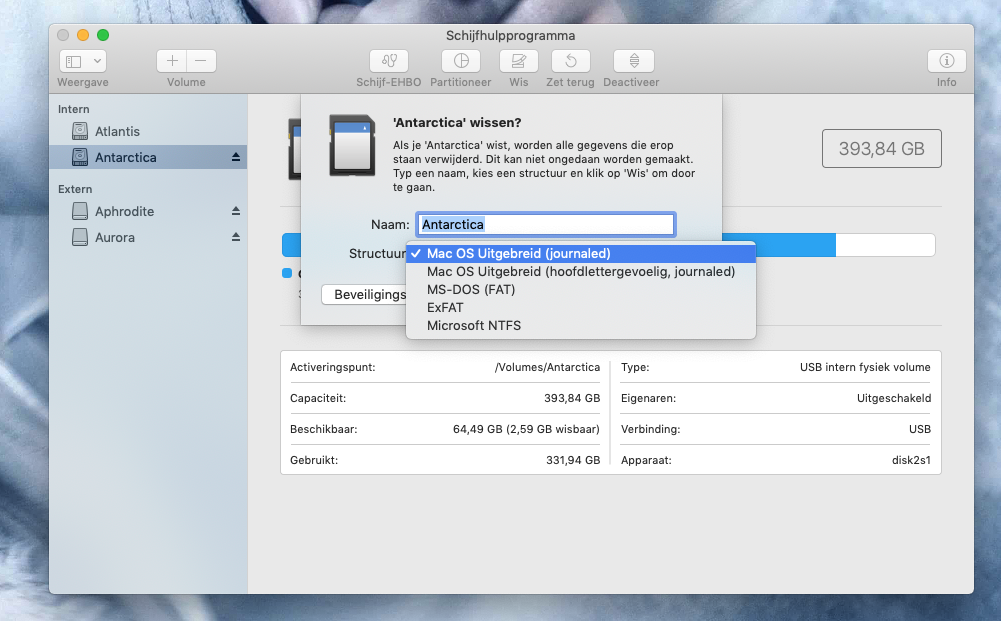Screen dimensions: 1001x621
Task: Click the Naam text field
Action: (x=546, y=225)
